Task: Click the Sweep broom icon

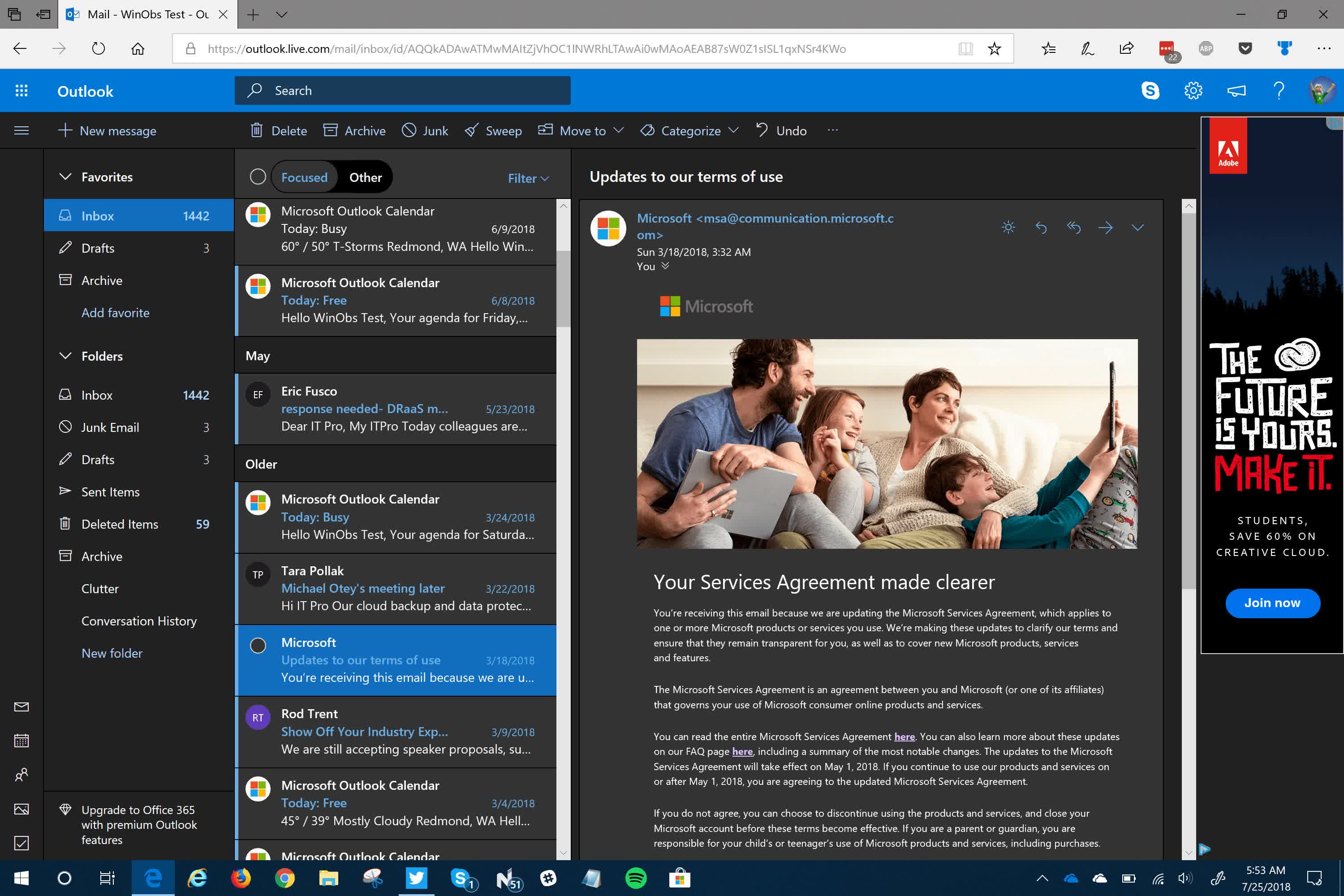Action: point(471,131)
